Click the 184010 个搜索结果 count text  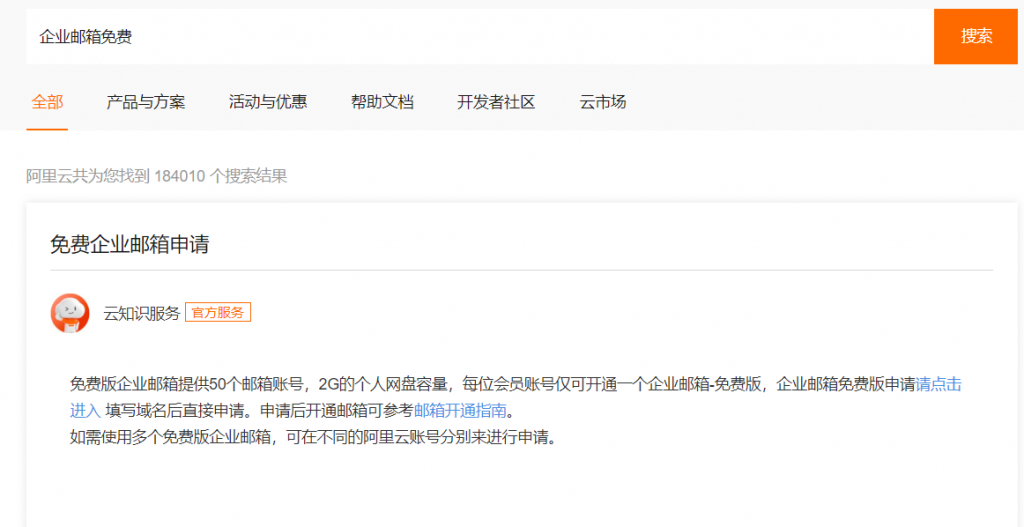[220, 177]
